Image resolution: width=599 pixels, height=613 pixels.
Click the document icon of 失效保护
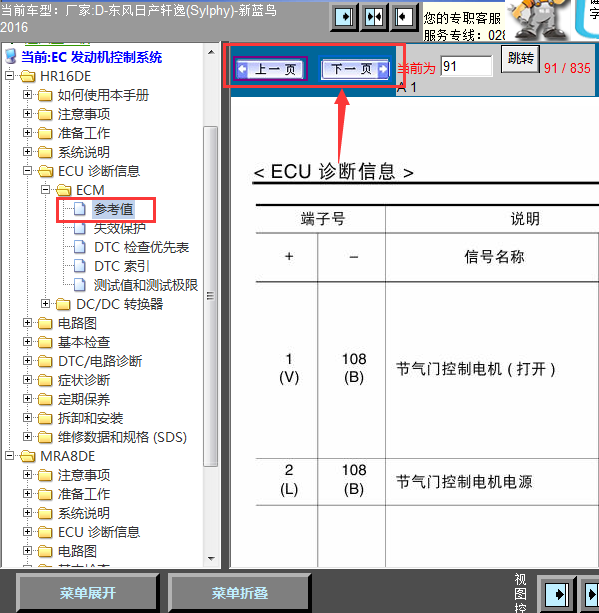80,228
